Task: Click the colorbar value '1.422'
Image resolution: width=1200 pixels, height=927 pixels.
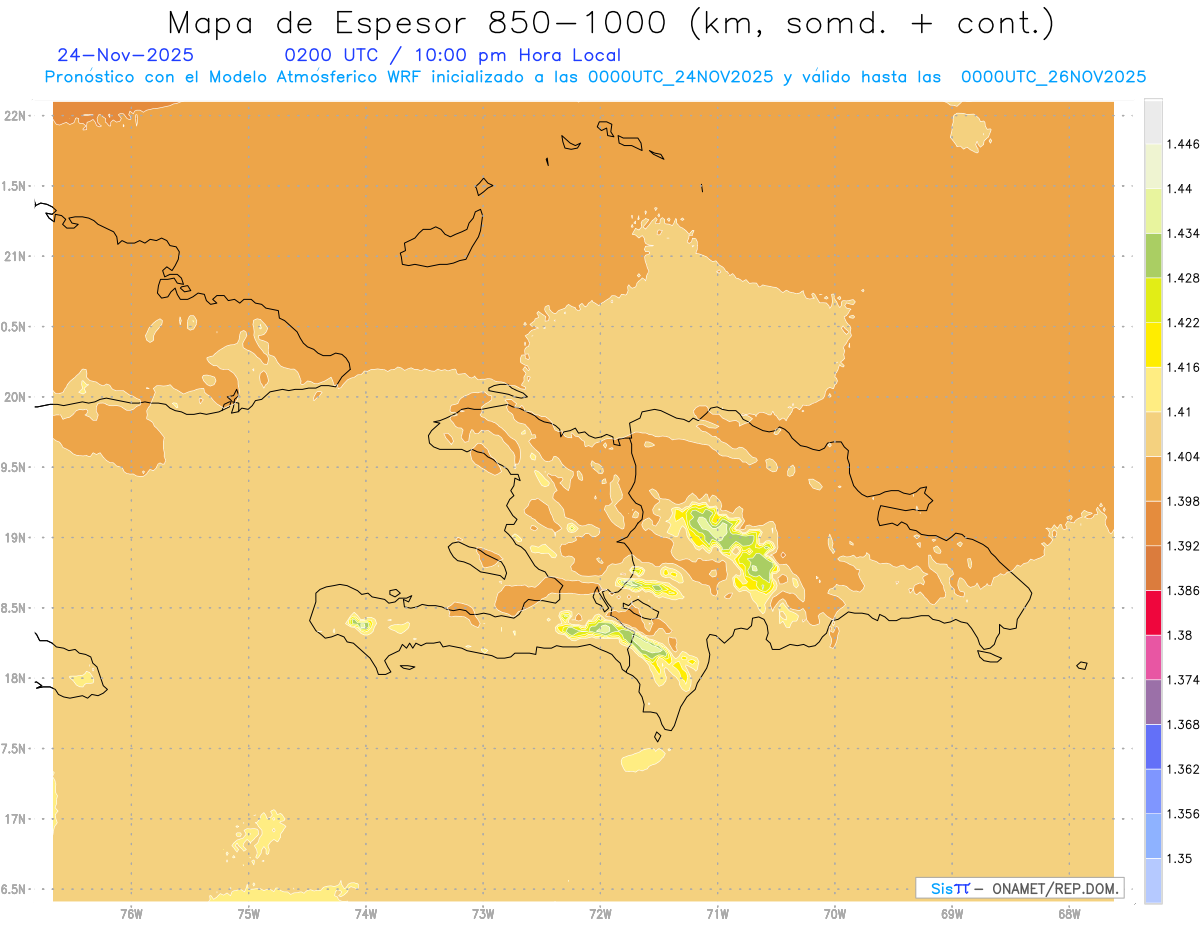Action: pos(1185,323)
